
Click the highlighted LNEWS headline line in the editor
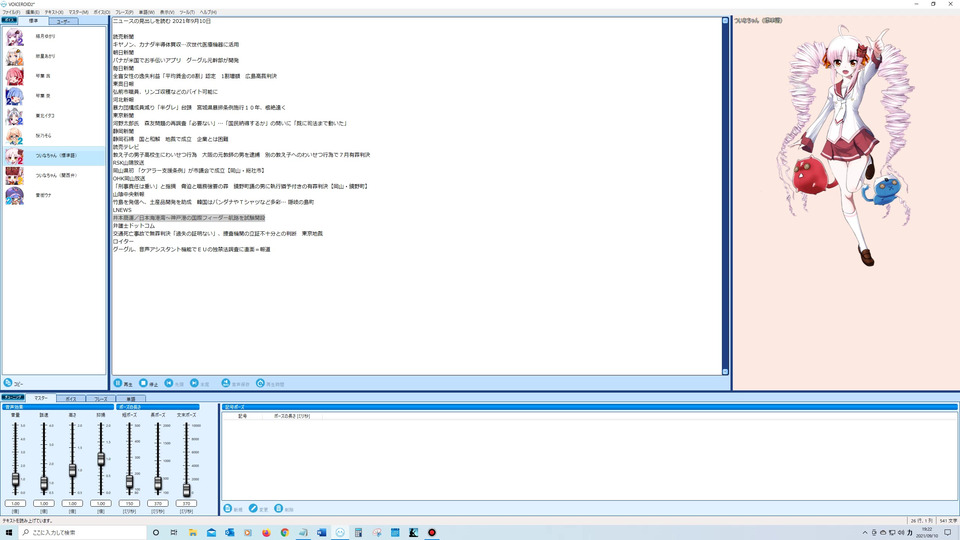click(x=189, y=218)
